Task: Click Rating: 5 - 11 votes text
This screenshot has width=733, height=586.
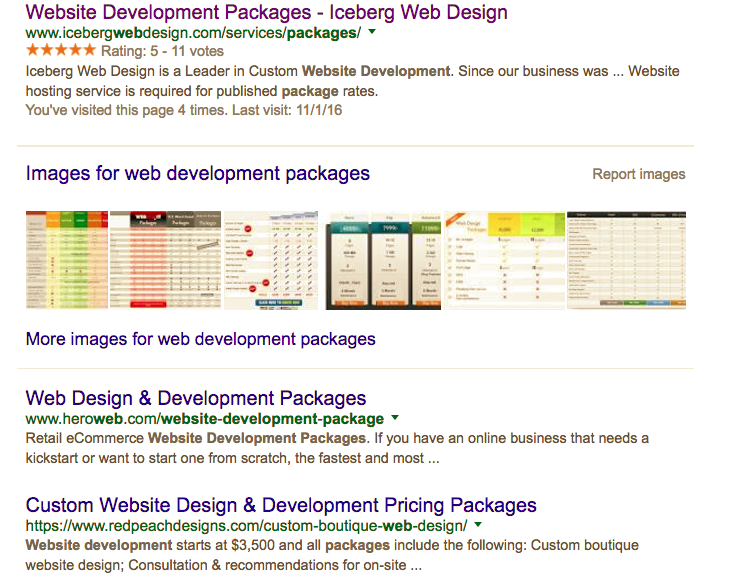Action: (162, 51)
